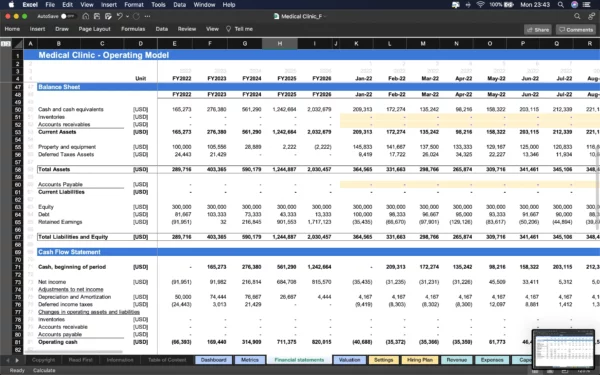The width and height of the screenshot is (600, 375).
Task: Switch to the Table of Content sheet tab
Action: click(x=167, y=360)
